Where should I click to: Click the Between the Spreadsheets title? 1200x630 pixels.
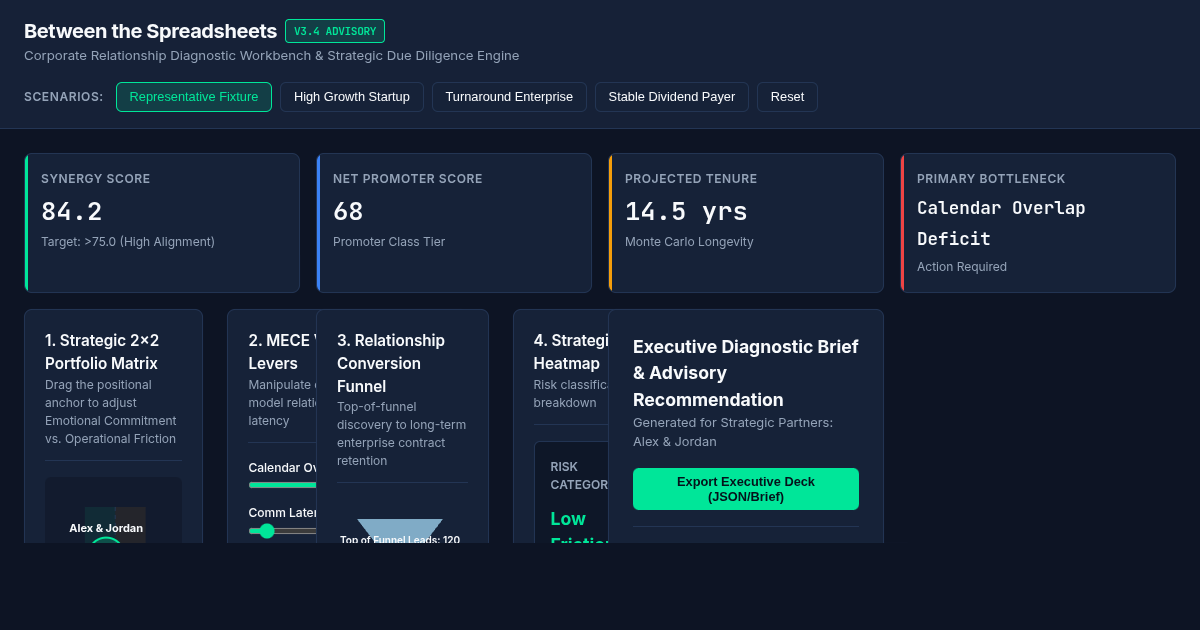tap(150, 31)
